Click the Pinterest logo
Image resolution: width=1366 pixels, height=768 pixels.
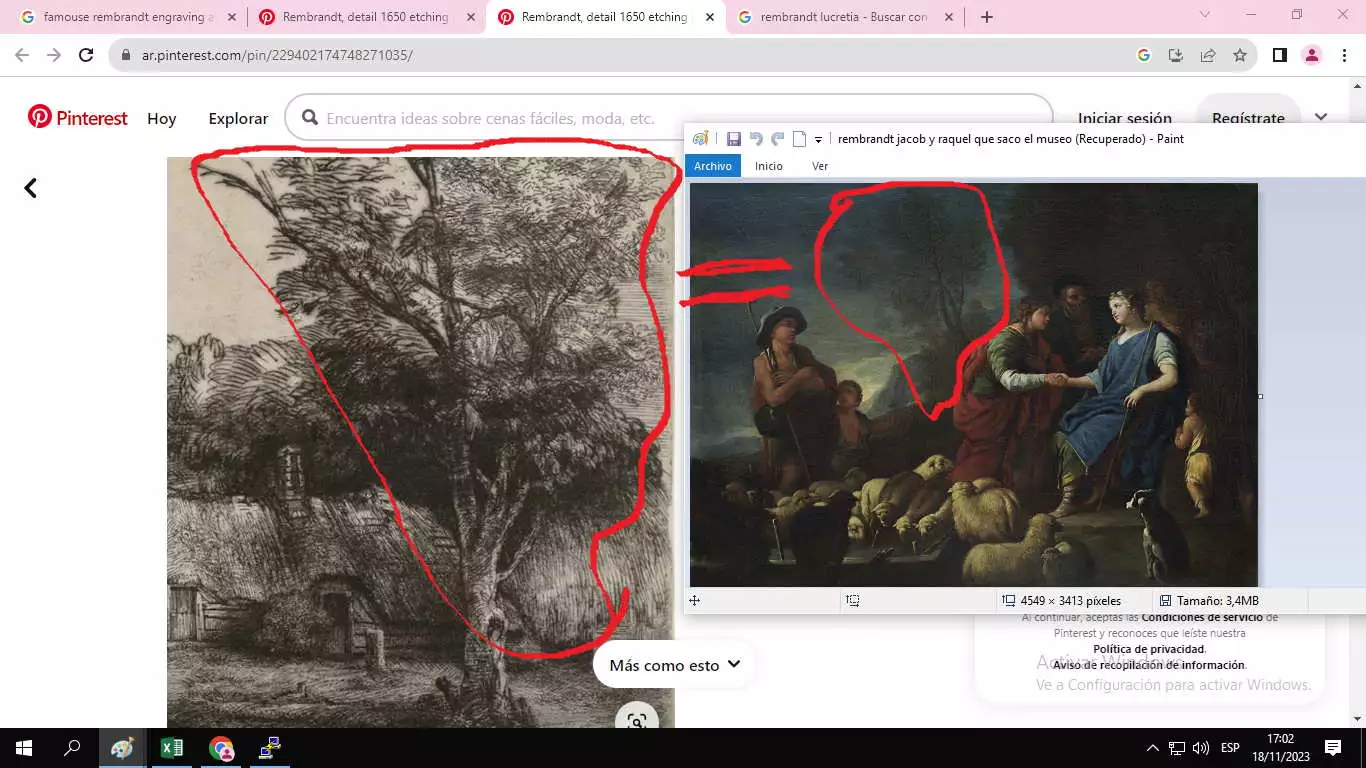(78, 118)
